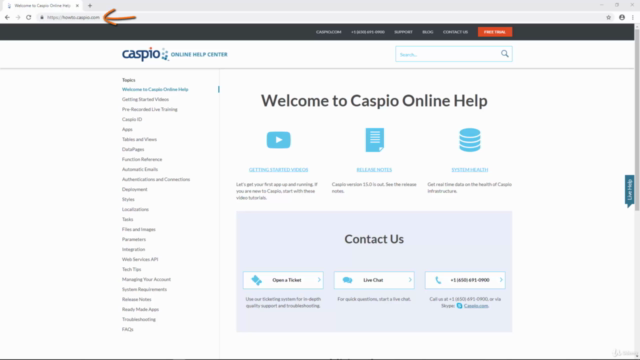This screenshot has width=640, height=360.
Task: Click the chevron on Live Chat
Action: [x=410, y=280]
